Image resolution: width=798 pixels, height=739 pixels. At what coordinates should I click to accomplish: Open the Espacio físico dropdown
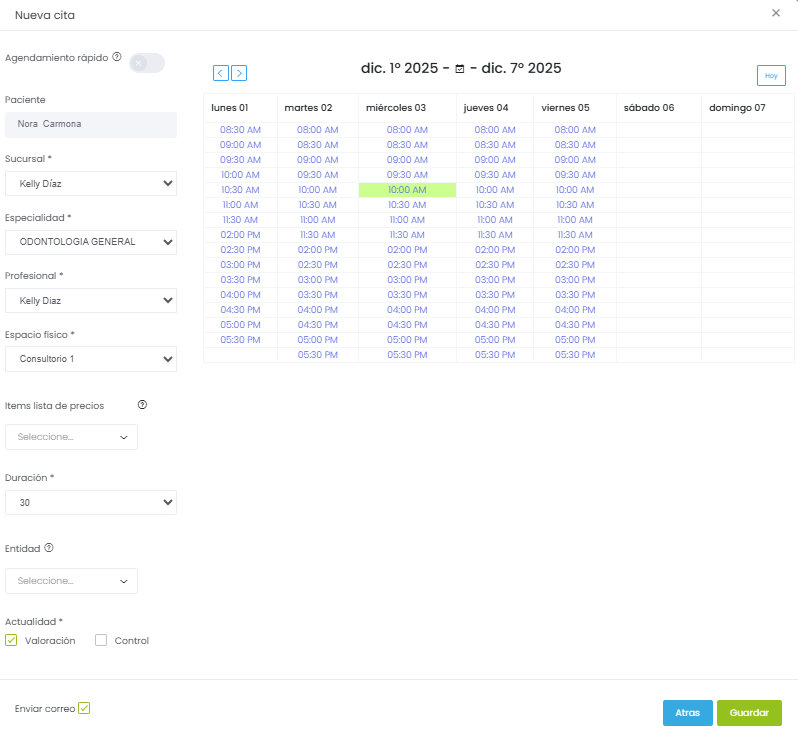91,359
